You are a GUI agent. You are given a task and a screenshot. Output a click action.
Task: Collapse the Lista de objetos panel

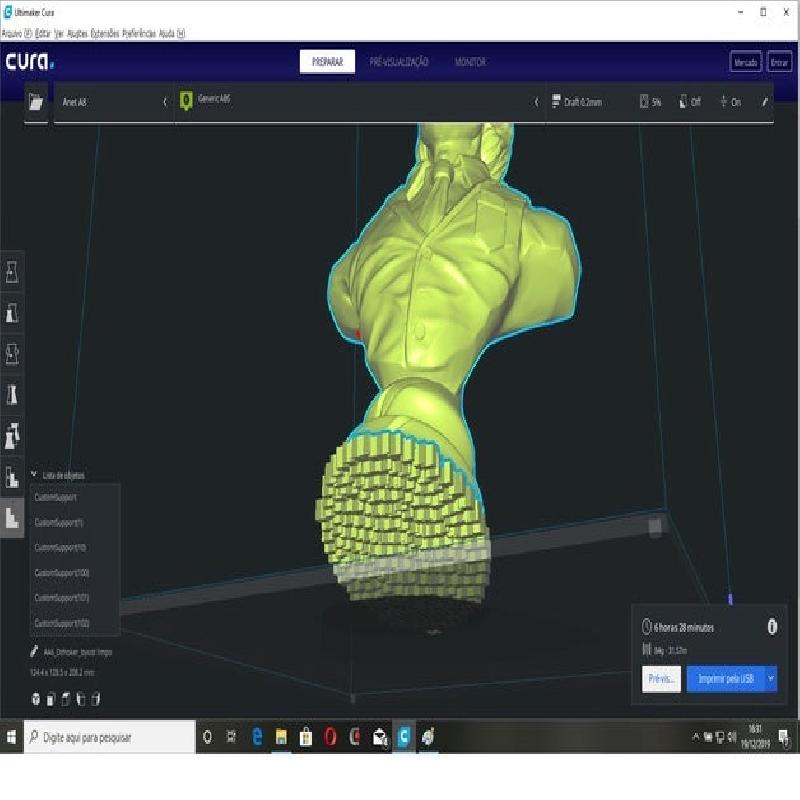[x=34, y=475]
